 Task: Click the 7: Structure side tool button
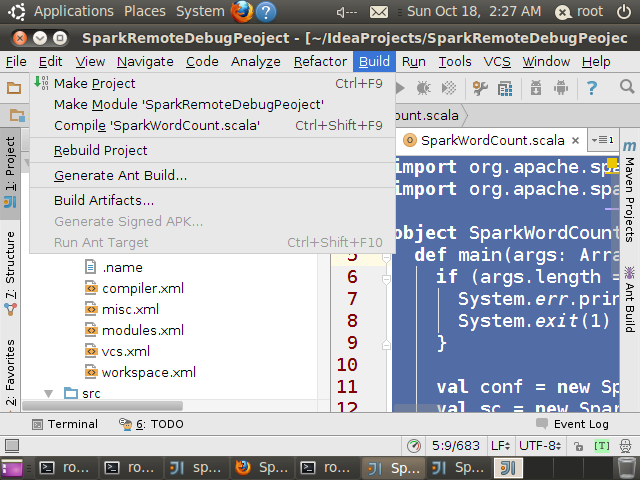pos(10,273)
